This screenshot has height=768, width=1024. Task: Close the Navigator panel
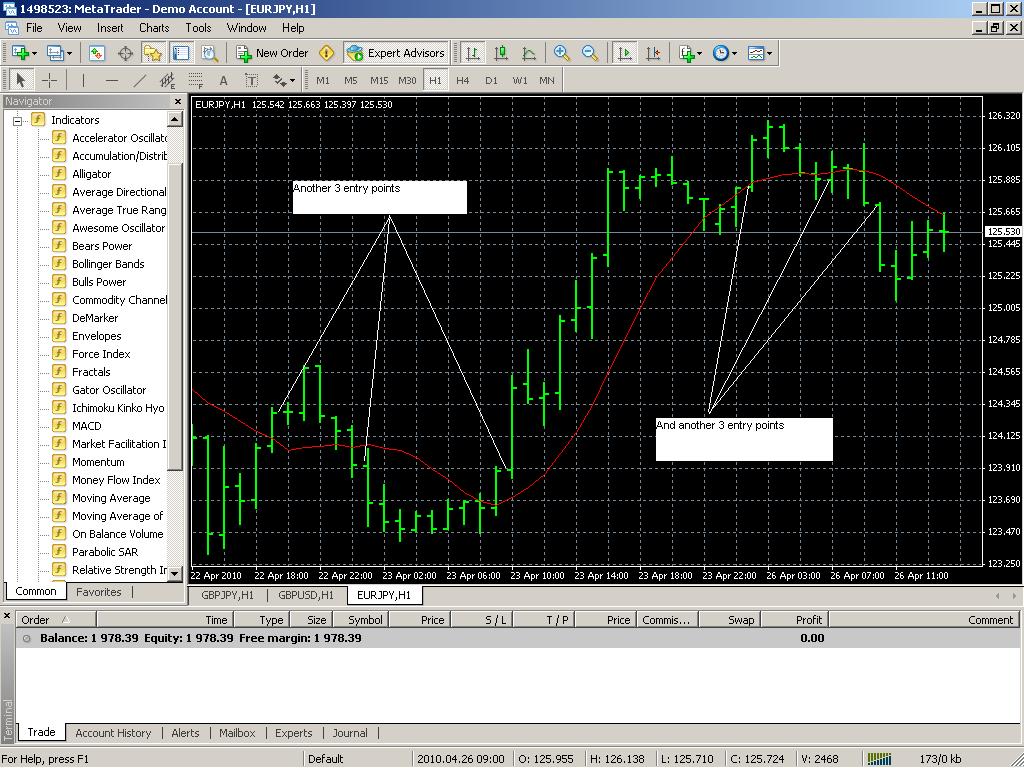tap(178, 101)
